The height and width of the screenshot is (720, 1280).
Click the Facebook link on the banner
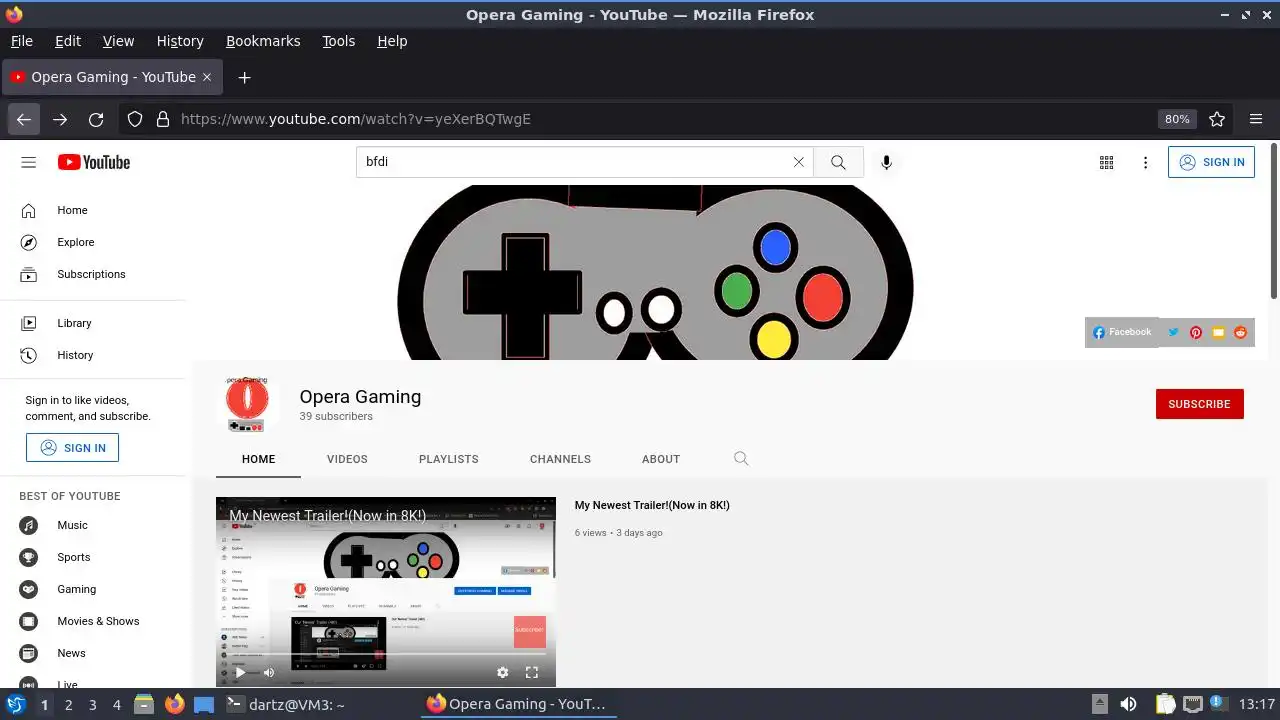tap(1122, 332)
